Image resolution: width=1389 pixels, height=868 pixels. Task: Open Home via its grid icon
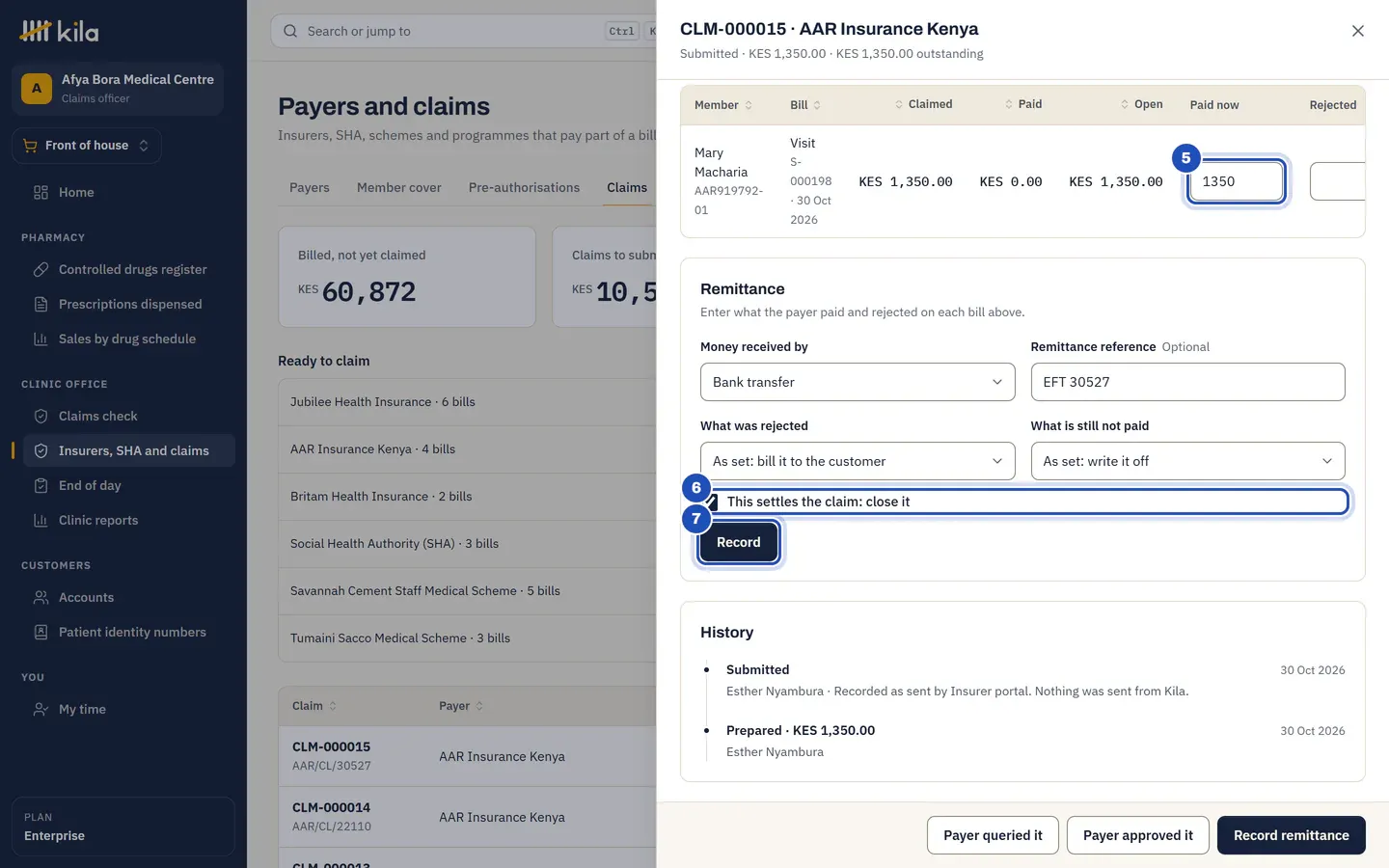[41, 192]
